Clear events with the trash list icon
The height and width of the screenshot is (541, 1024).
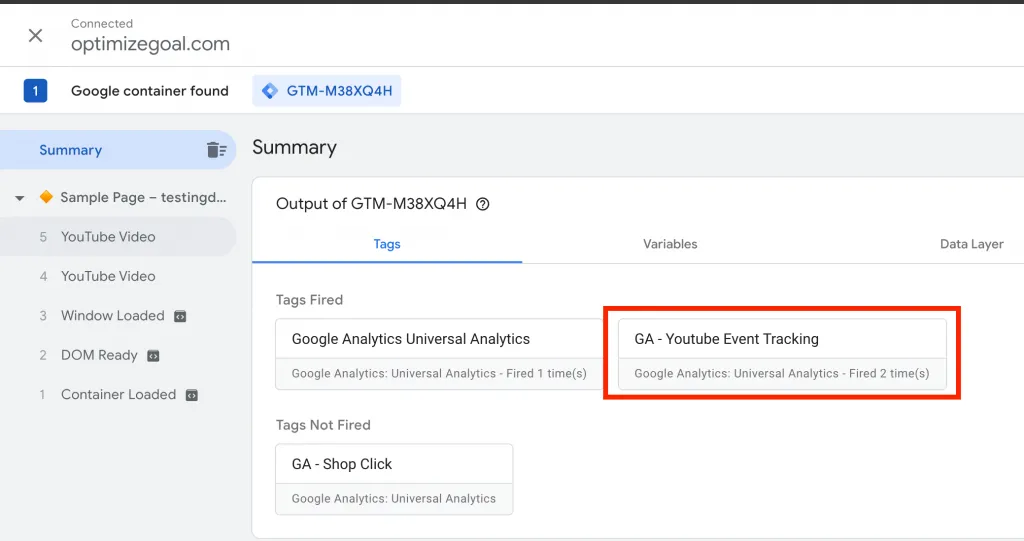(216, 150)
